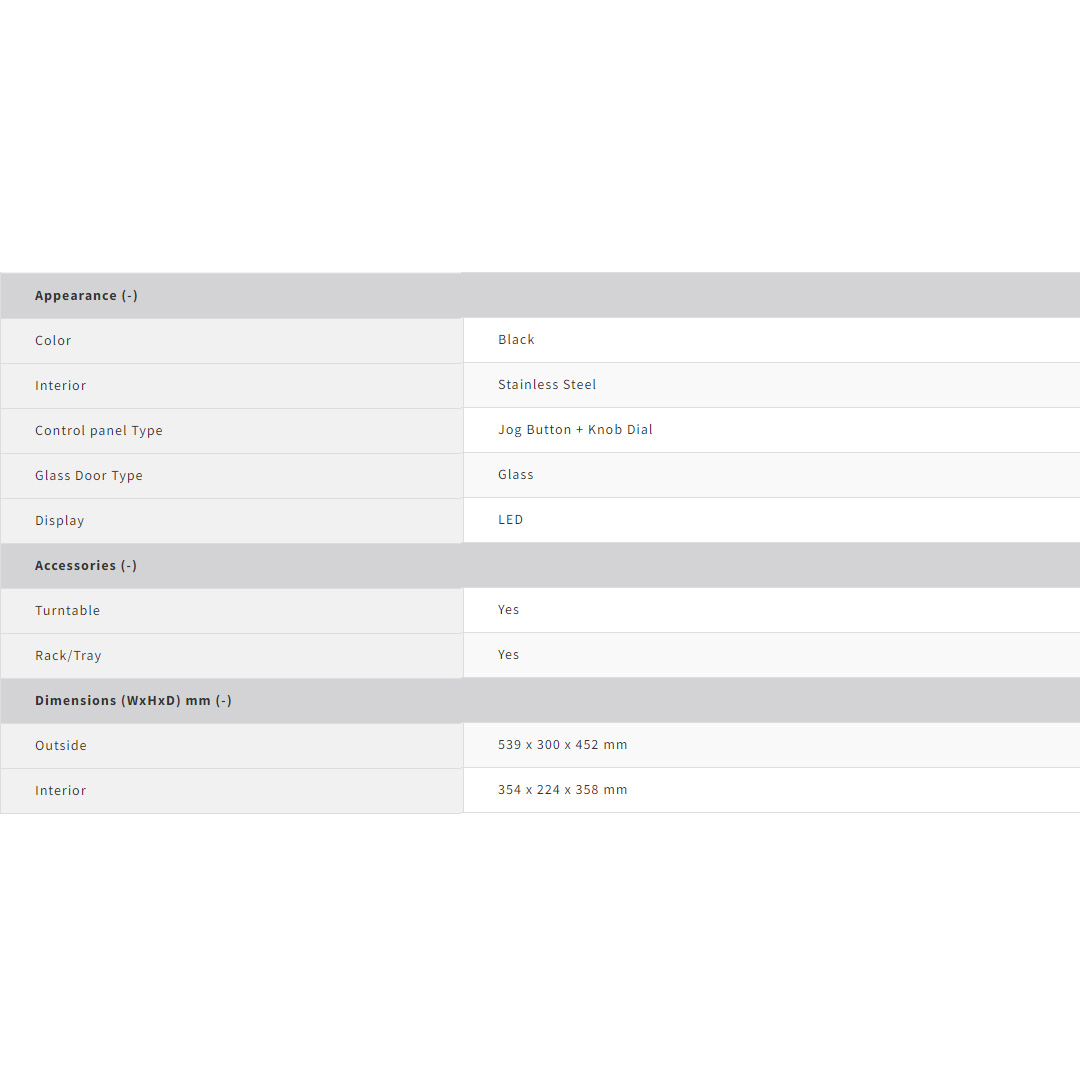
Task: Click the Glass Door Type label
Action: 89,476
